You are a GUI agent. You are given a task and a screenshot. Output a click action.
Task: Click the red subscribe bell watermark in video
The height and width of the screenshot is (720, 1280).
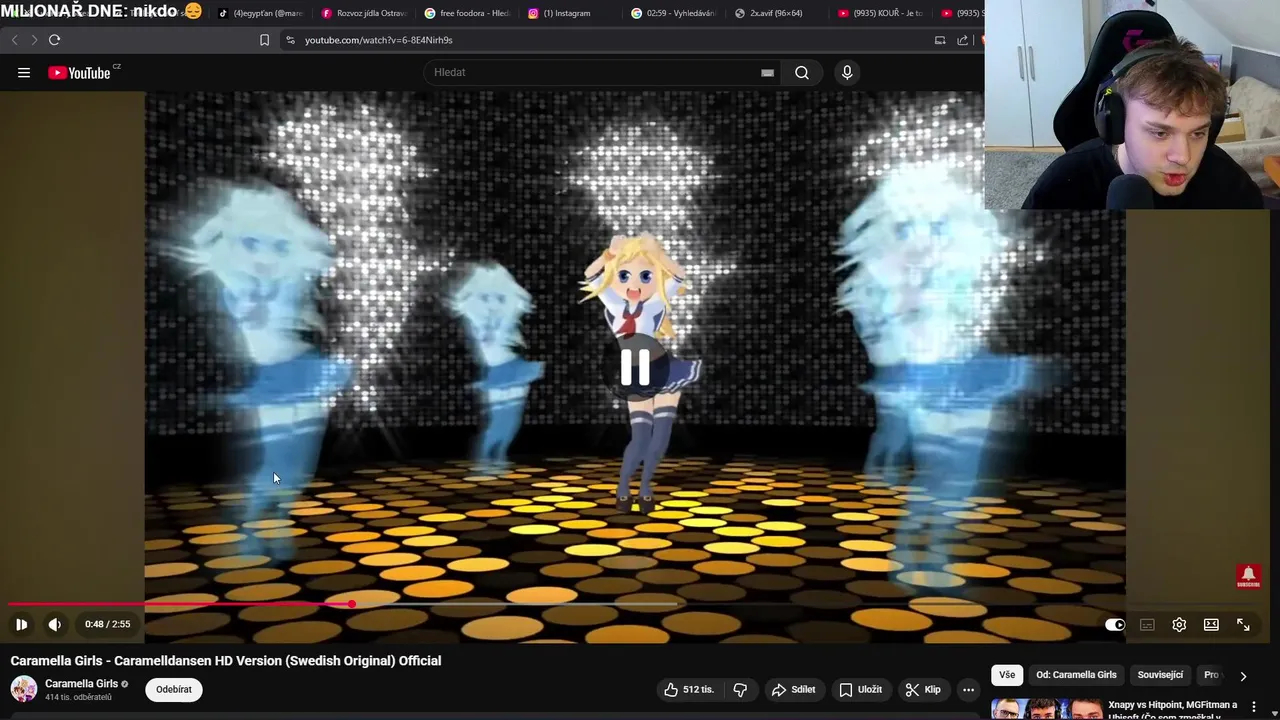tap(1248, 576)
